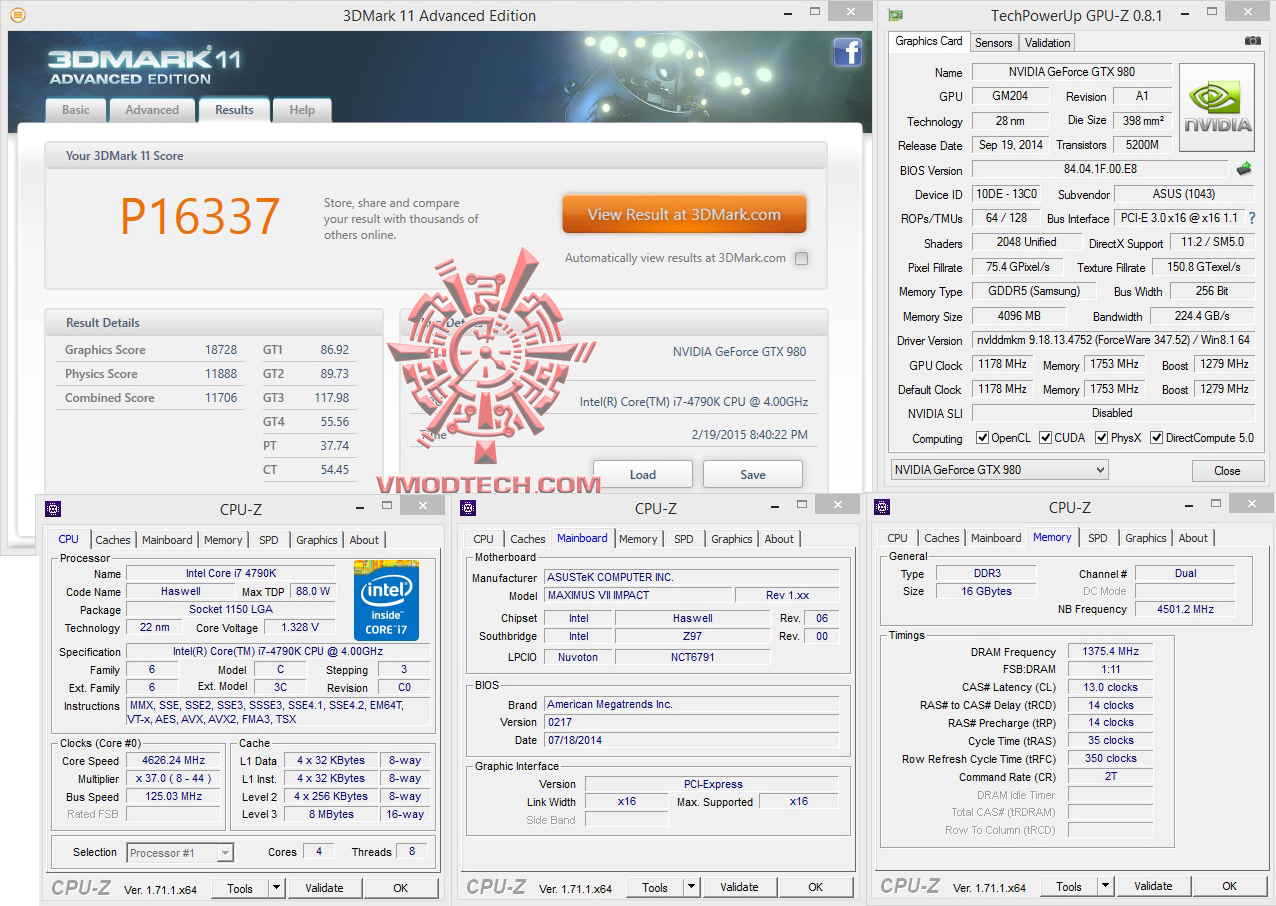Image resolution: width=1276 pixels, height=906 pixels.
Task: Open the Help tab in 3DMark
Action: pyautogui.click(x=302, y=110)
